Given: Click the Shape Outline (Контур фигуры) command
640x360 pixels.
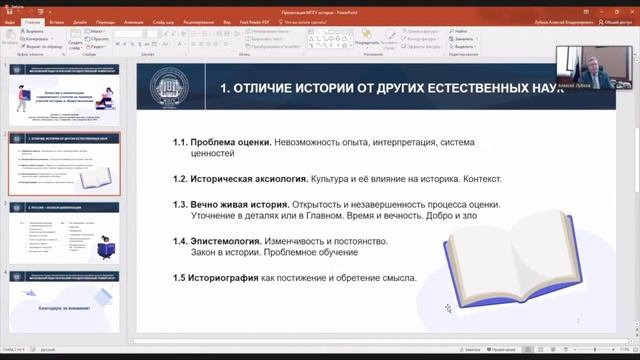Looking at the screenshot, I should click(x=420, y=39).
